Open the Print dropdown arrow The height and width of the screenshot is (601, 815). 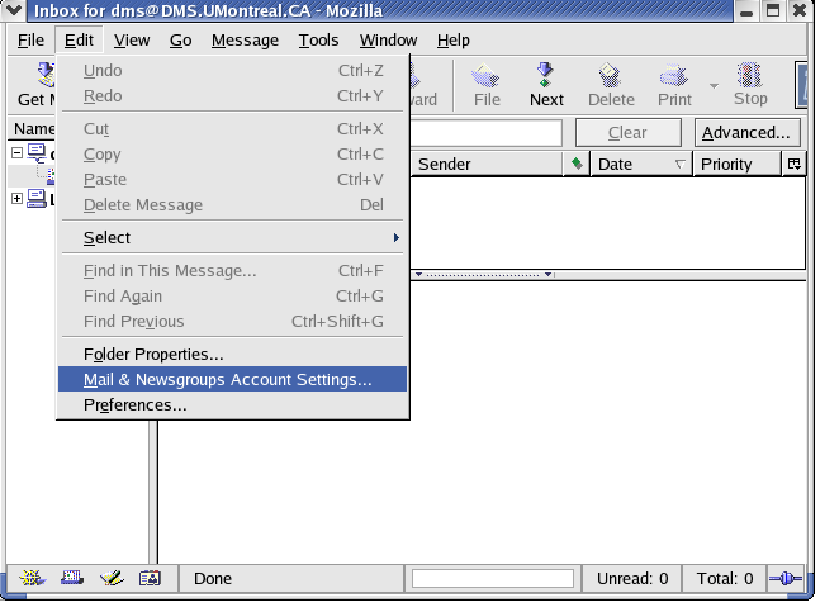[x=714, y=86]
